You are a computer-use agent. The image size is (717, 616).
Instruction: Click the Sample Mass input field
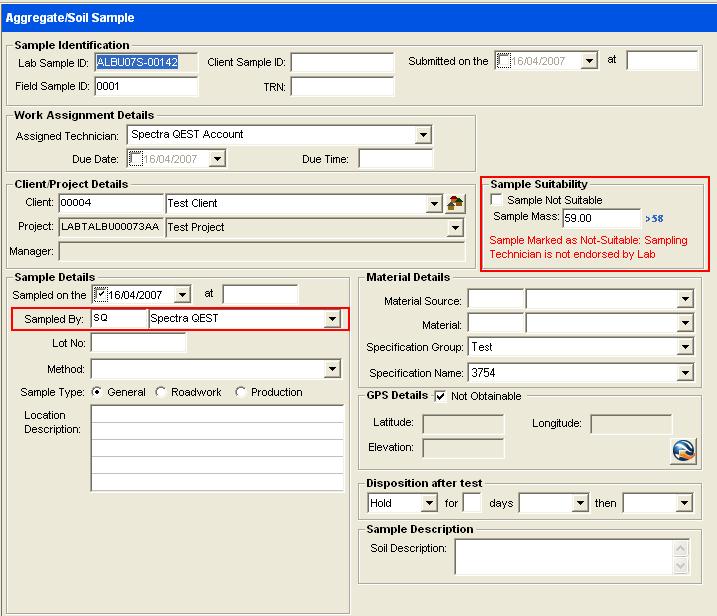[600, 218]
